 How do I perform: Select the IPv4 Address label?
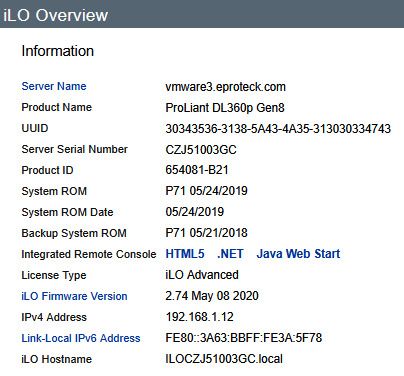54,317
